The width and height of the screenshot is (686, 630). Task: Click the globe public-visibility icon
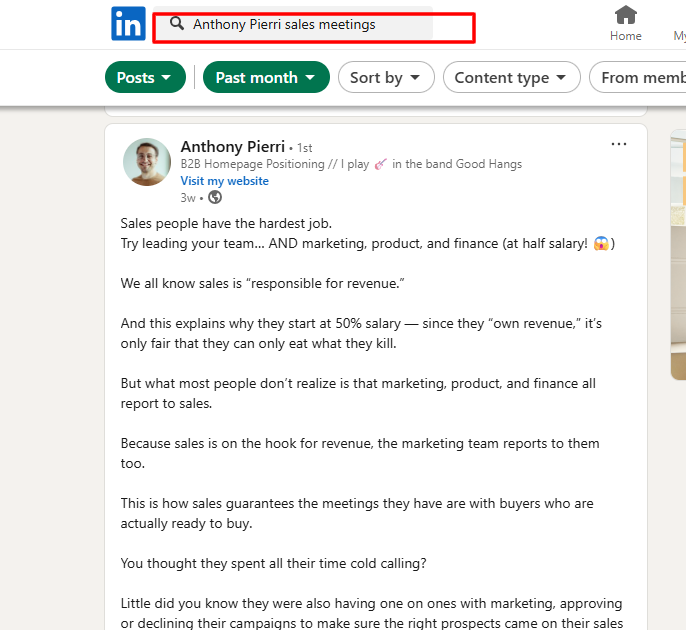(215, 198)
